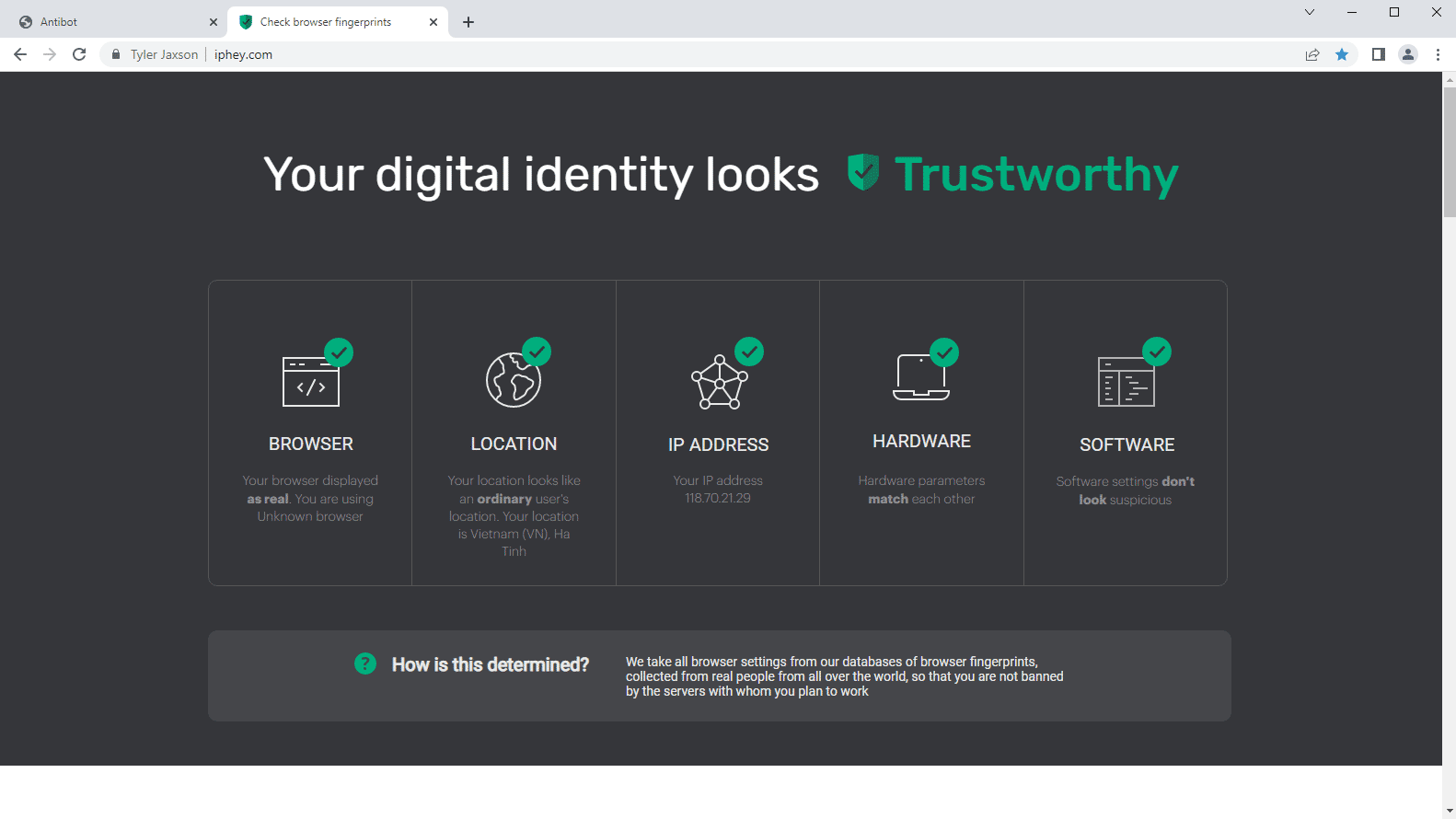Click the browser back arrow
Screen dimensions: 1456x819
pyautogui.click(x=20, y=54)
